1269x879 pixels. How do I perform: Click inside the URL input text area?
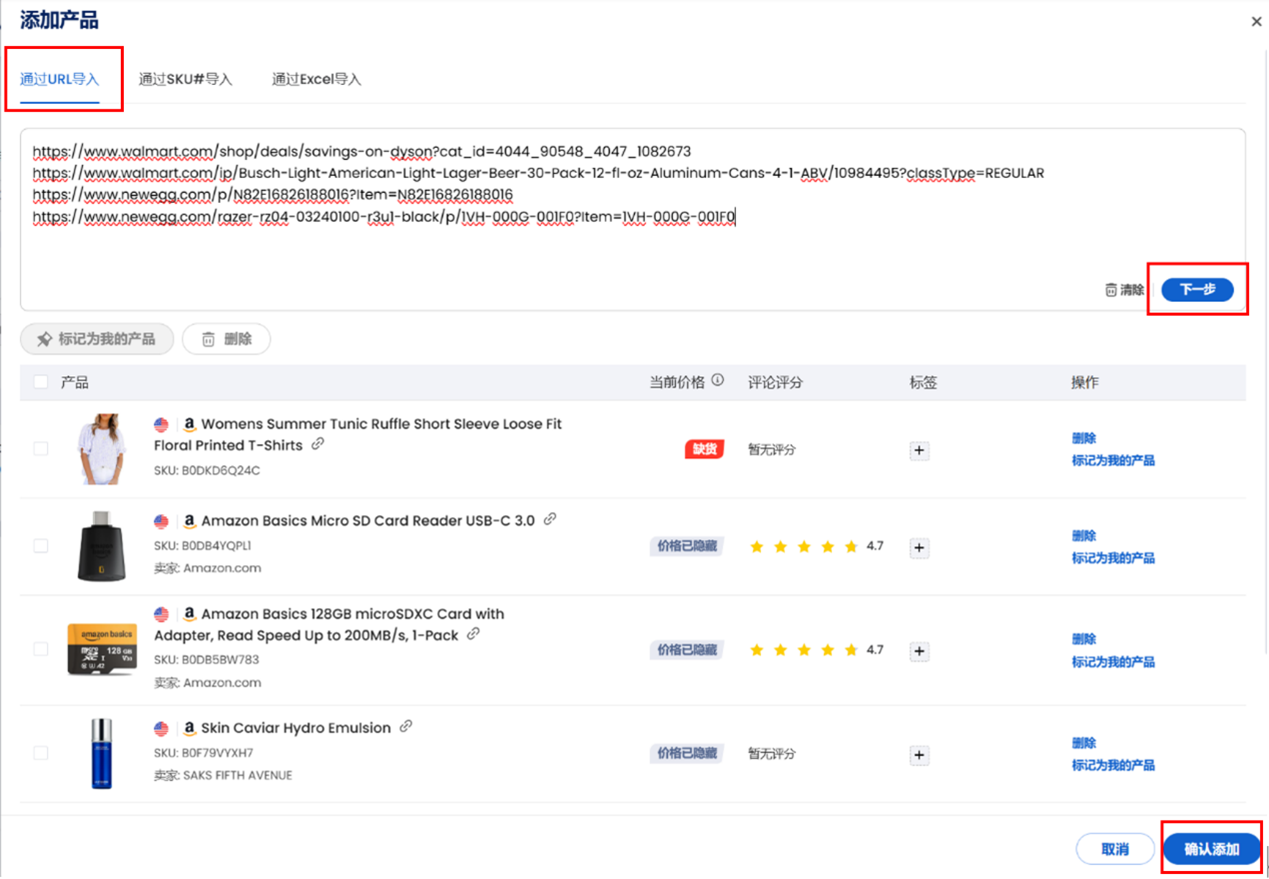click(632, 219)
